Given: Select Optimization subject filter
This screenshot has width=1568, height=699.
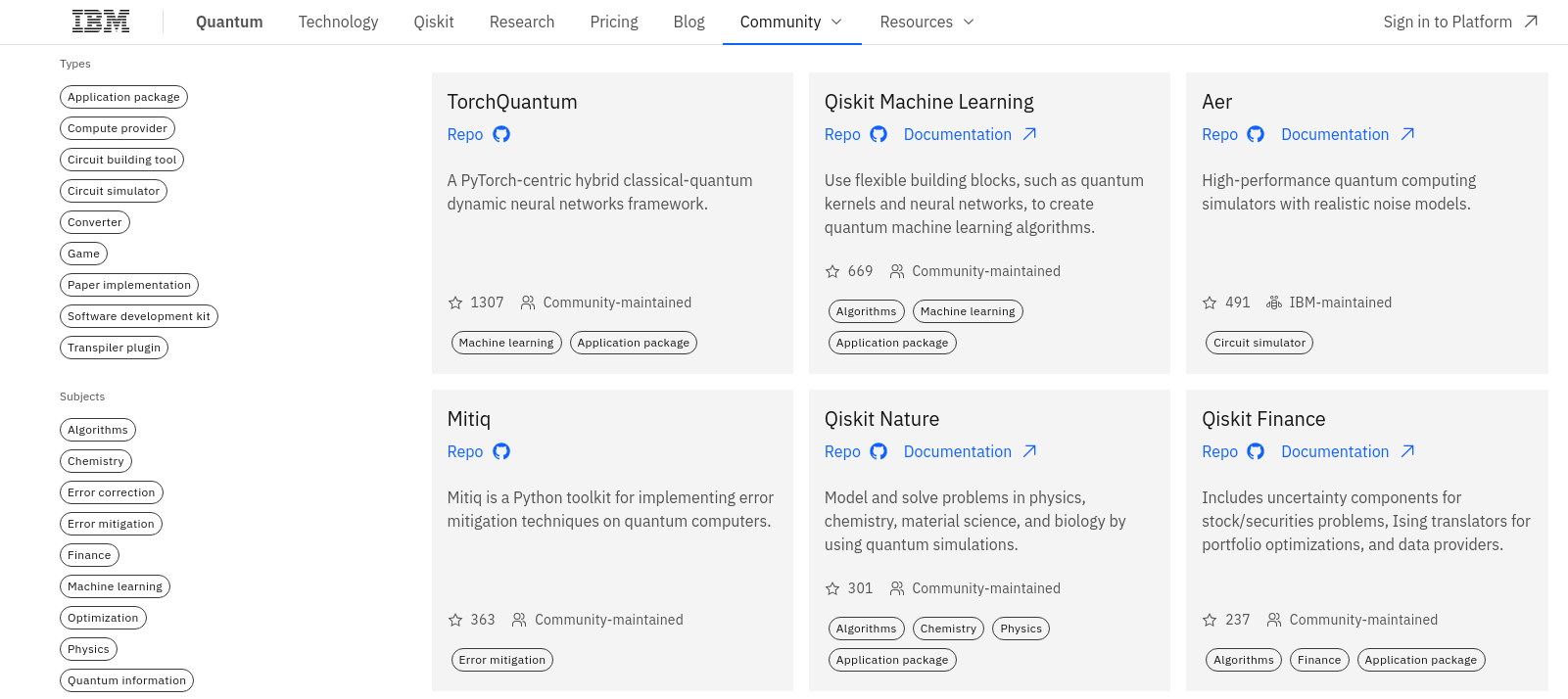Looking at the screenshot, I should click(x=103, y=618).
